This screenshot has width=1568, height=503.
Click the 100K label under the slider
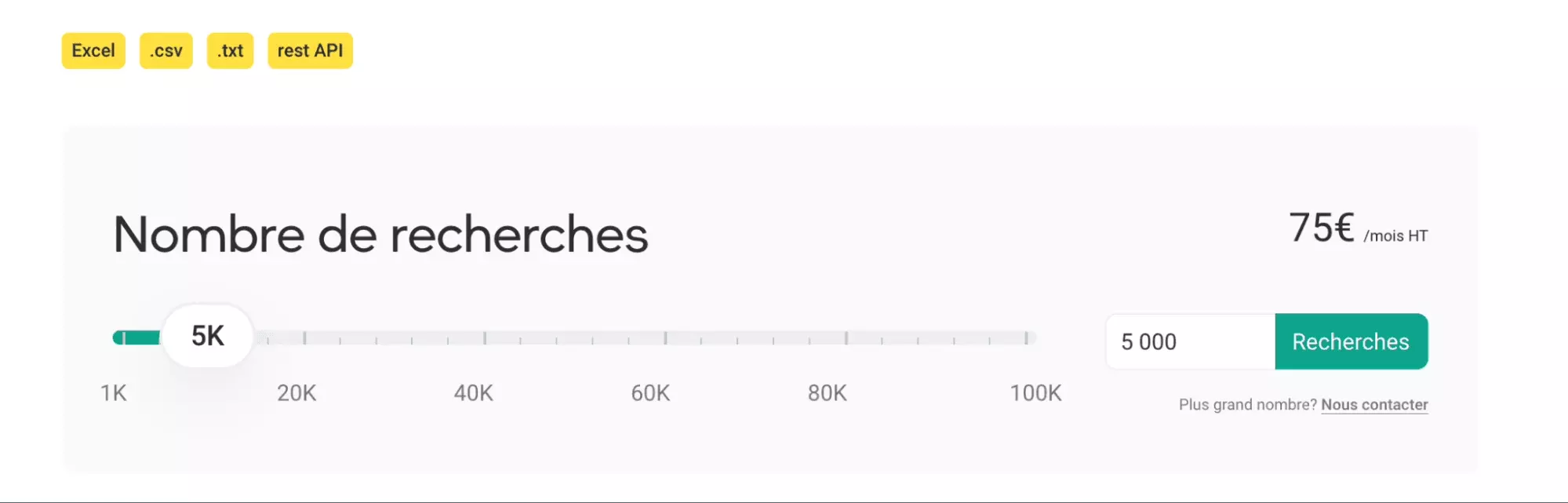tap(1035, 393)
